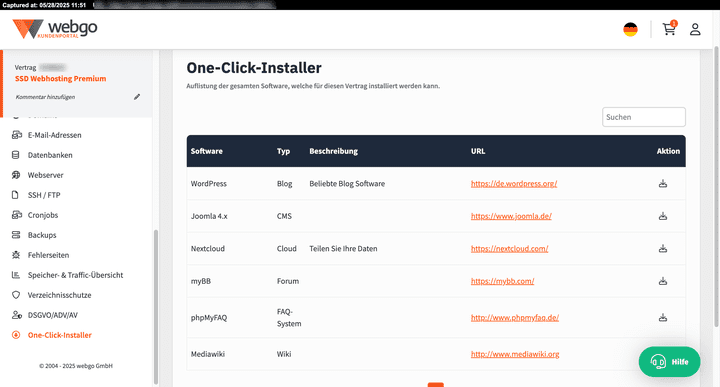Click the 'FAQ-System' type cell
The width and height of the screenshot is (720, 387).
pos(289,318)
